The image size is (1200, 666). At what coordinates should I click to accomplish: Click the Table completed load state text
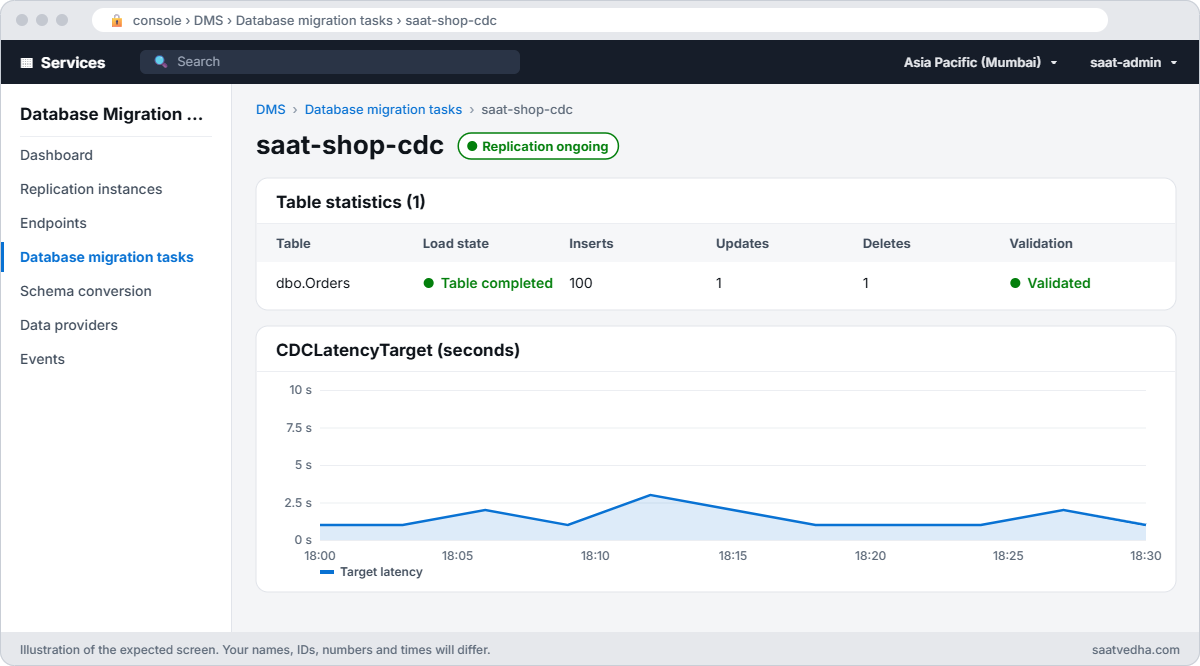(x=497, y=283)
